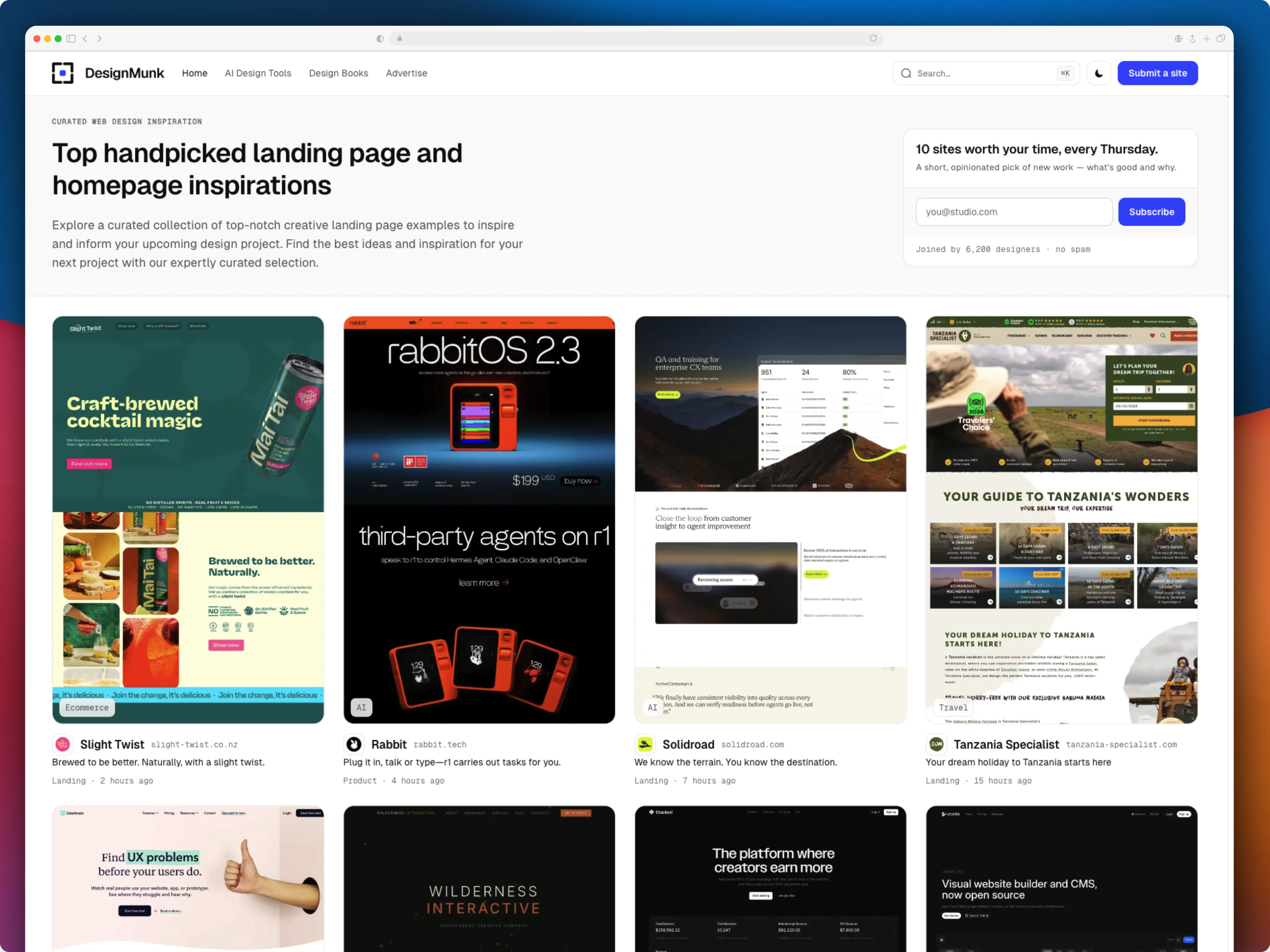Viewport: 1270px width, 952px height.
Task: Click the AI tag on Solidroad card
Action: click(x=652, y=707)
